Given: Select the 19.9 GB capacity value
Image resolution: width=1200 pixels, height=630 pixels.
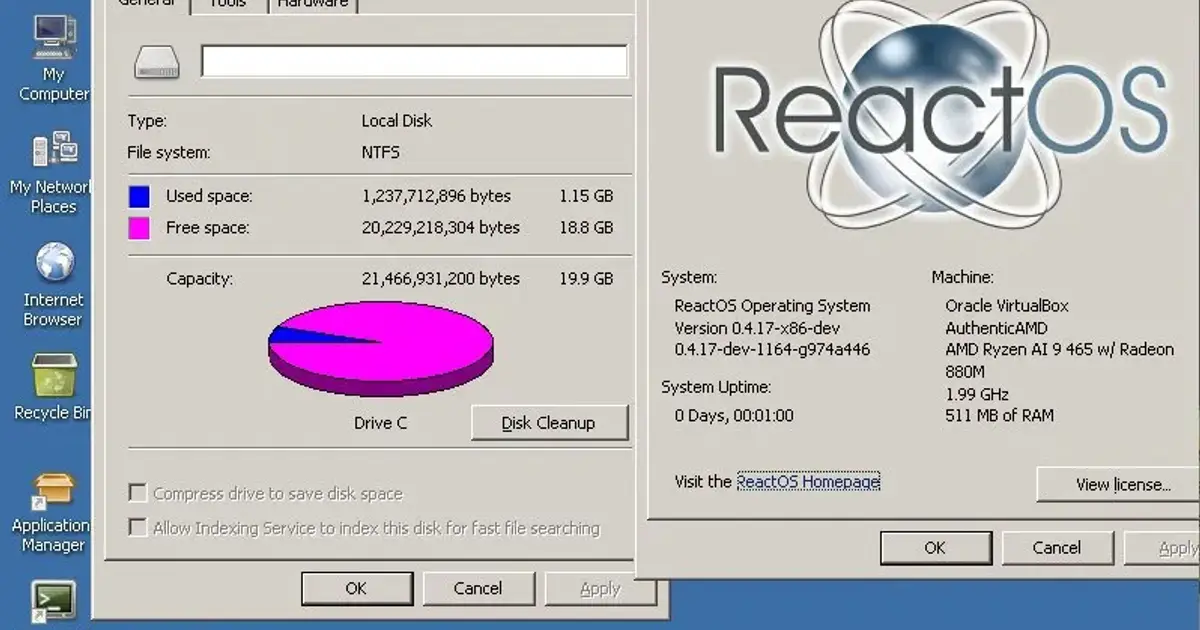Looking at the screenshot, I should pyautogui.click(x=586, y=279).
